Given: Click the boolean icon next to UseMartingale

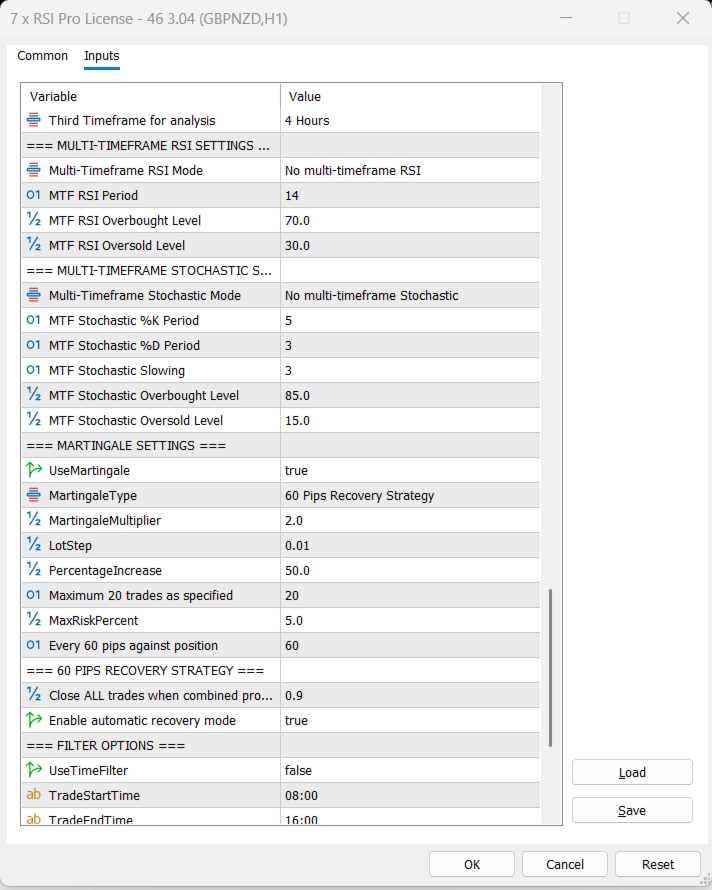Looking at the screenshot, I should pos(34,471).
